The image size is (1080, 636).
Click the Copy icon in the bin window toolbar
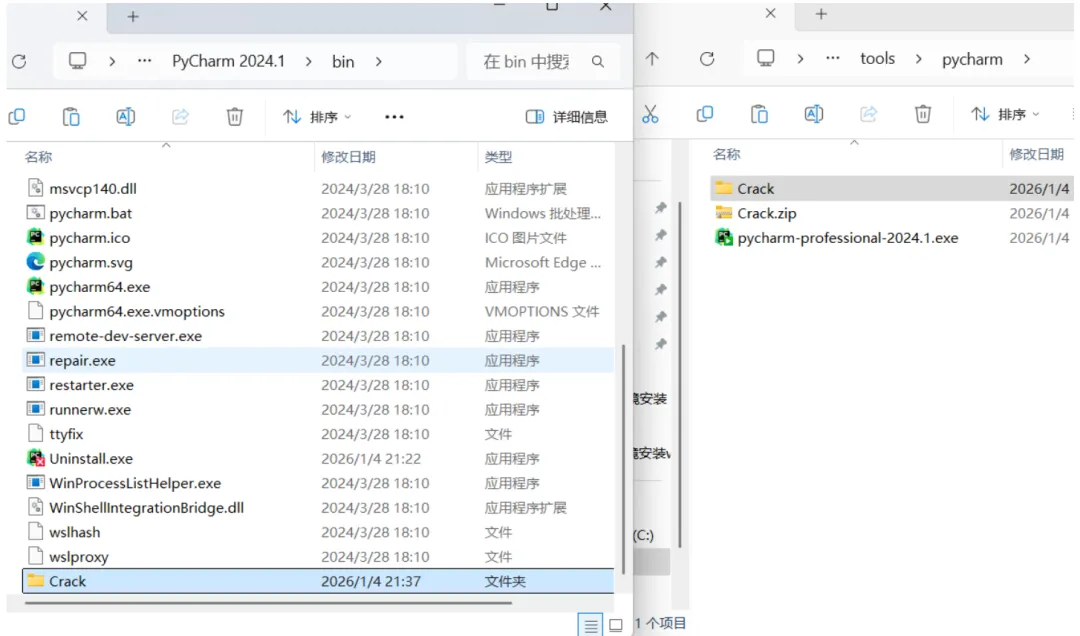(17, 116)
